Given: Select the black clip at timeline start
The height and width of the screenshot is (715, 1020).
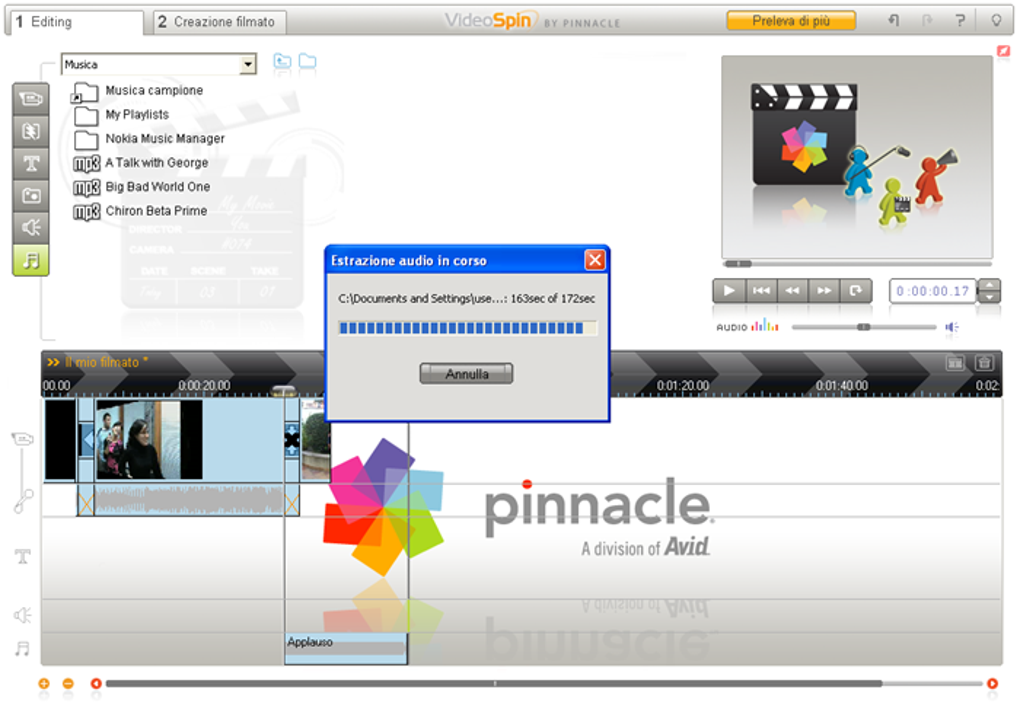Looking at the screenshot, I should click(x=60, y=440).
